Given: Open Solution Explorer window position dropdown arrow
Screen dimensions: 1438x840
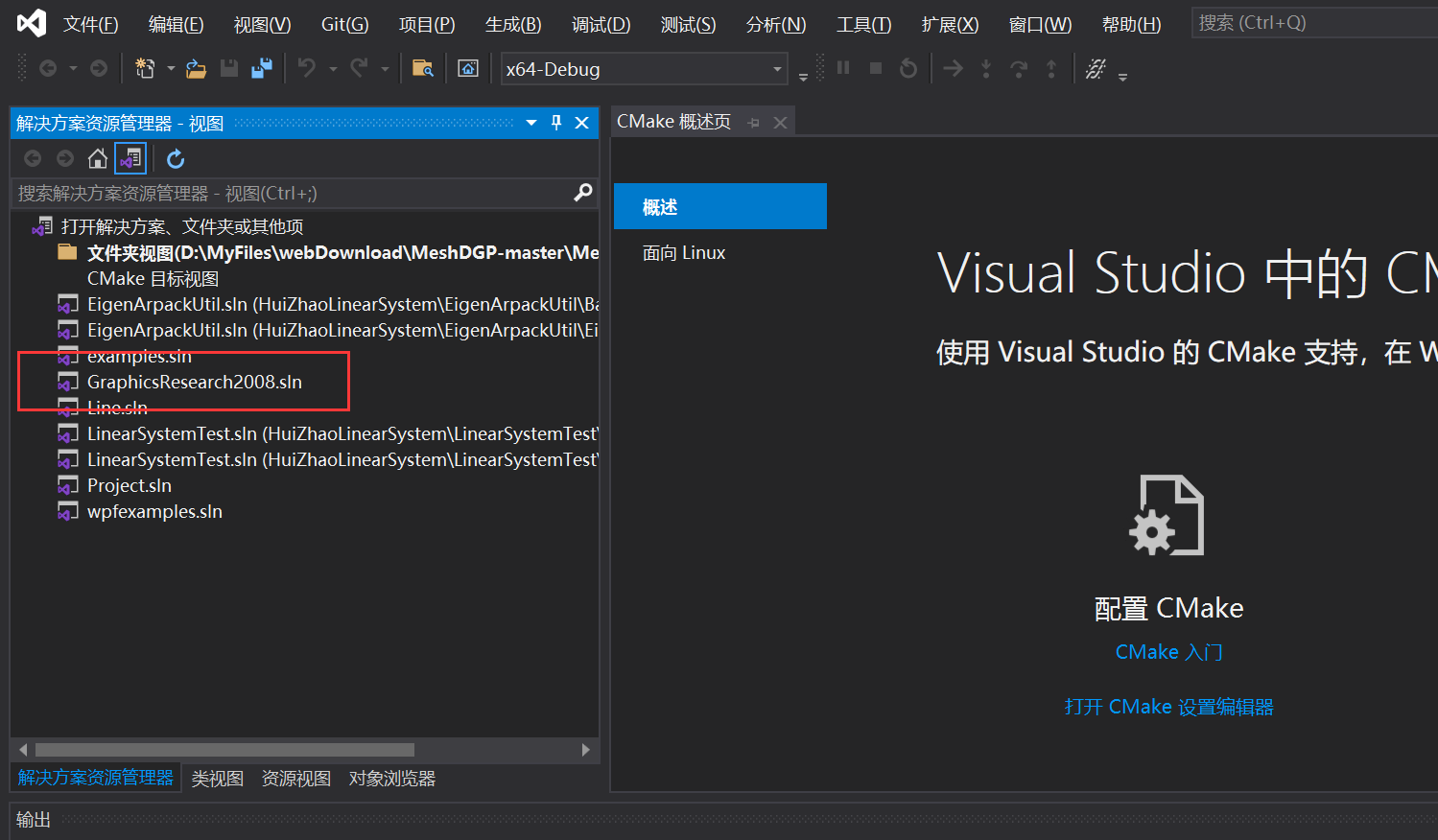Looking at the screenshot, I should tap(531, 123).
